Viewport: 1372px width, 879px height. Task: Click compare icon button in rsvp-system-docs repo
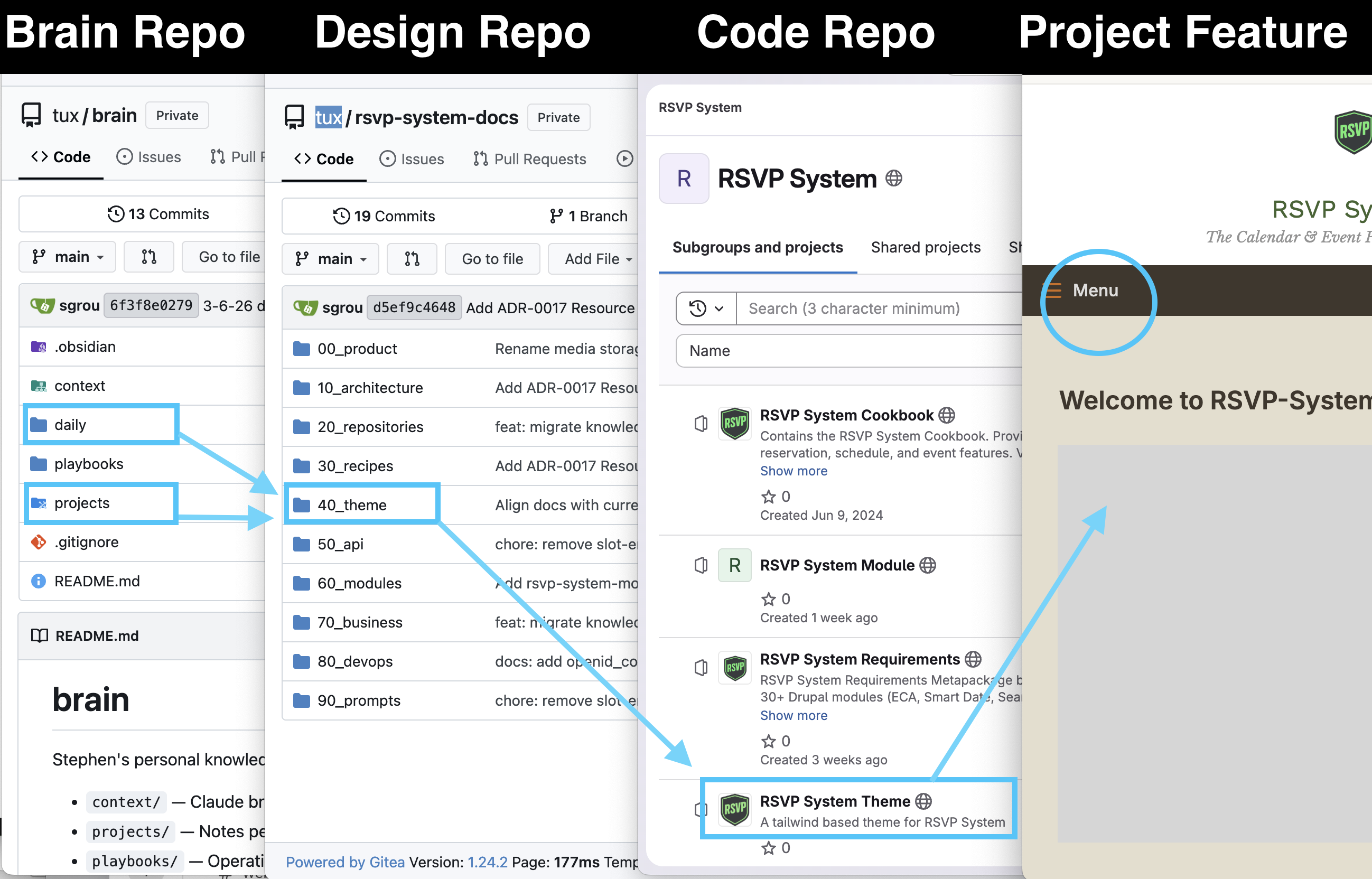tap(412, 259)
